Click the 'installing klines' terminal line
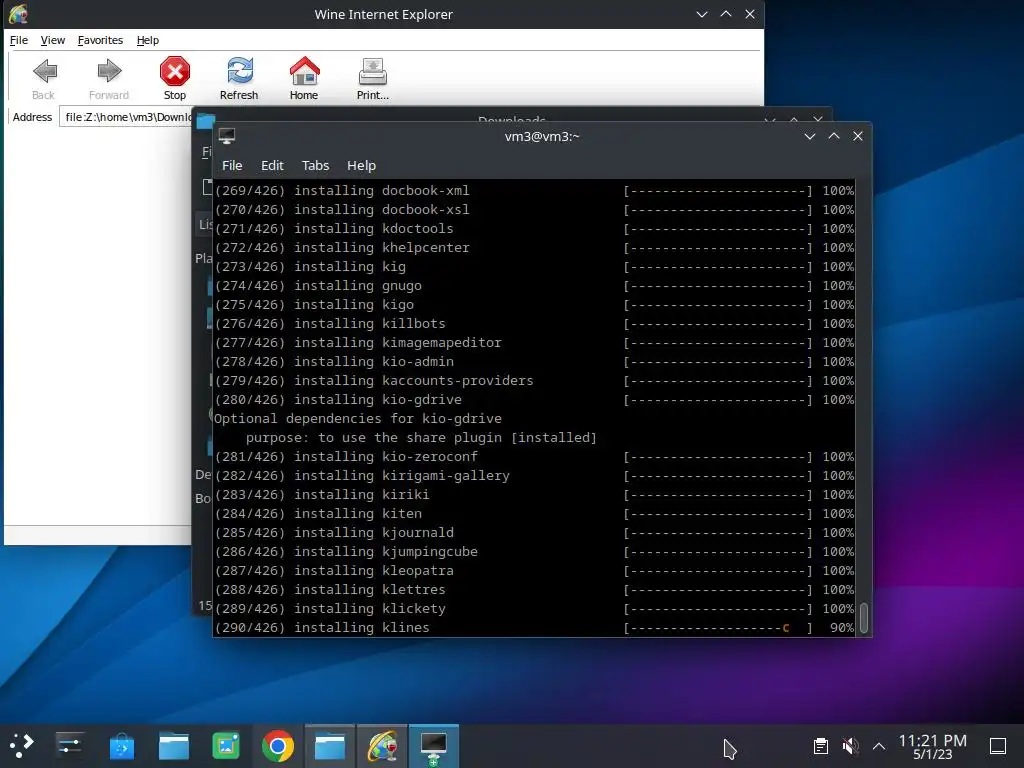Viewport: 1024px width, 768px height. tap(534, 628)
